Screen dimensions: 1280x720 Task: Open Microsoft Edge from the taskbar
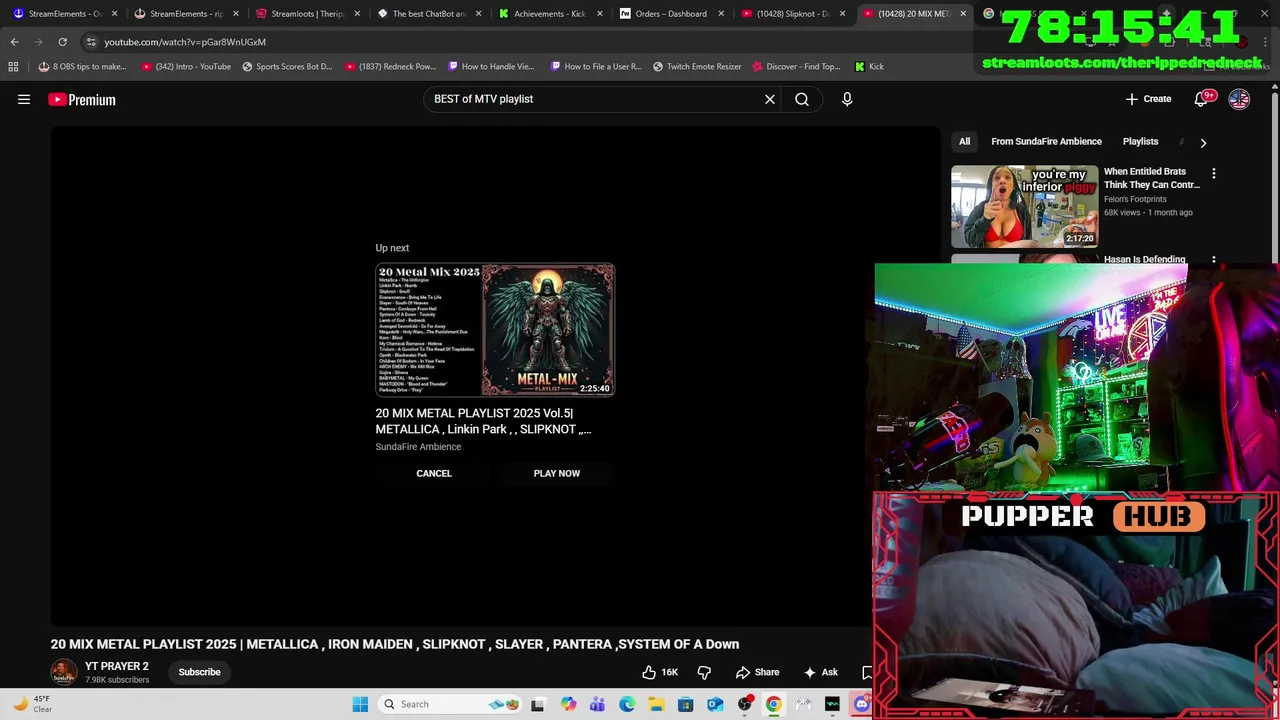coord(627,704)
